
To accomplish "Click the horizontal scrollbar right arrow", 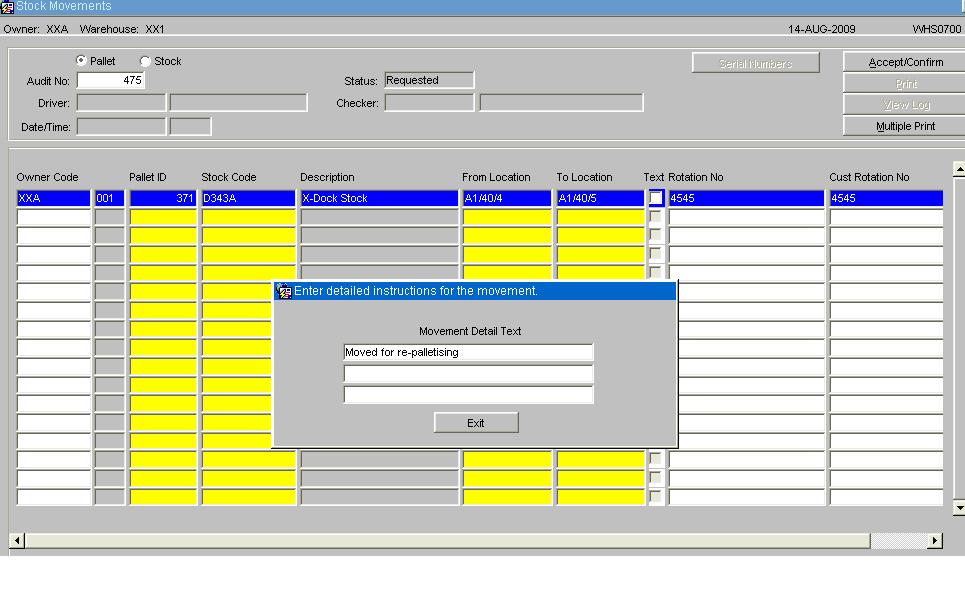I will [935, 540].
